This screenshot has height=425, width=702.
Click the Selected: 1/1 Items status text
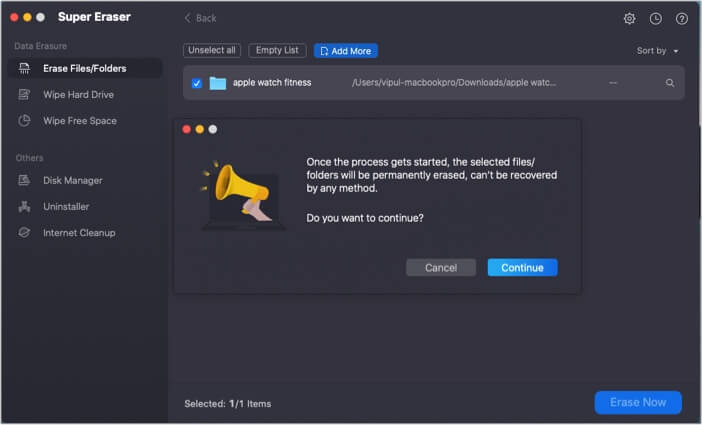(227, 404)
